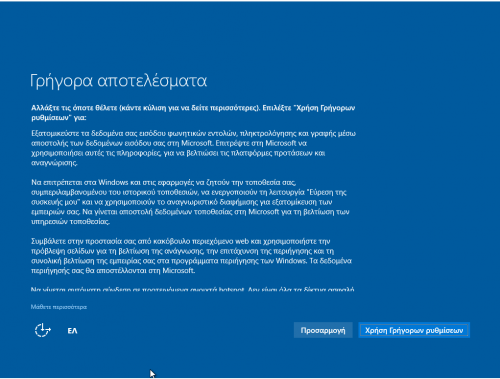Click paragraph starting with Συμβάλετε στην προστασία
This screenshot has height=379, width=500.
pos(191,256)
